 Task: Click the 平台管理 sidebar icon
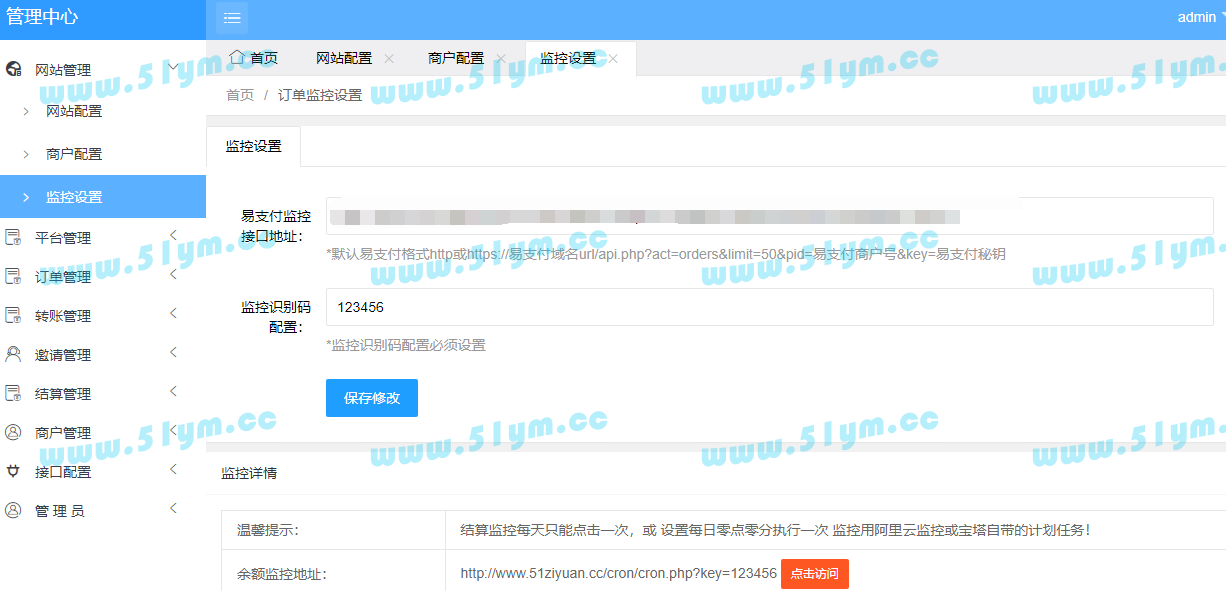point(14,238)
